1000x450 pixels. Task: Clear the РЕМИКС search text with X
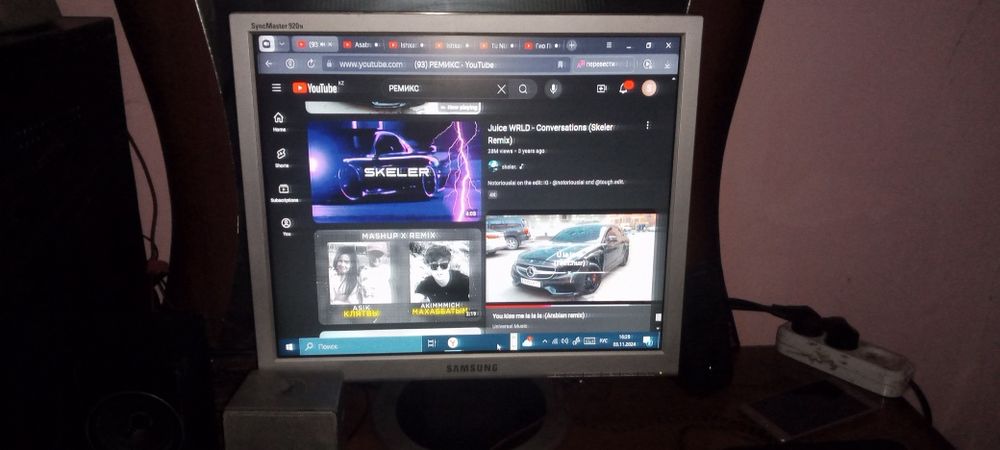coord(501,89)
